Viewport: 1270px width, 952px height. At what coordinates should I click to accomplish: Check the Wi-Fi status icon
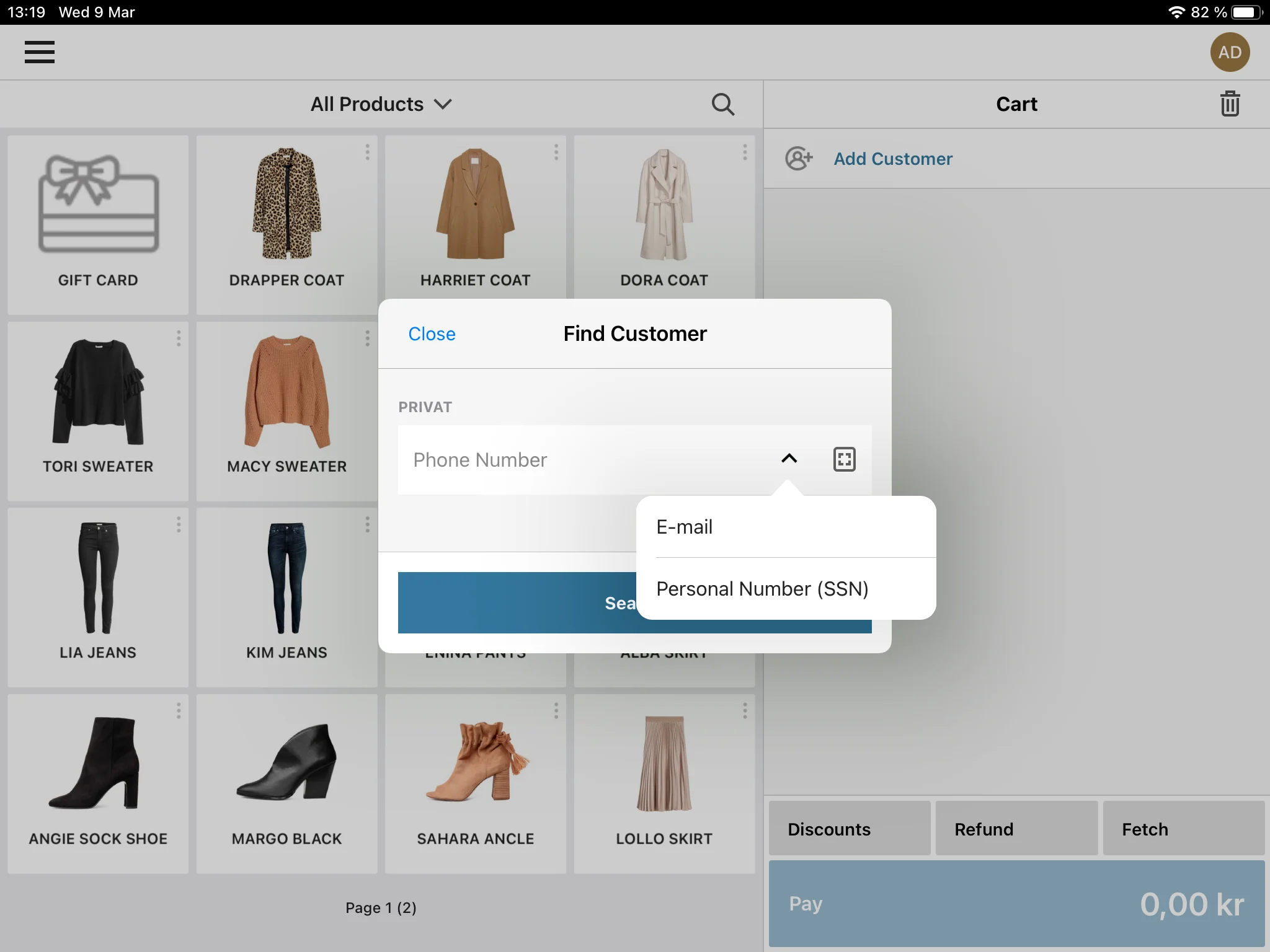pos(1176,12)
